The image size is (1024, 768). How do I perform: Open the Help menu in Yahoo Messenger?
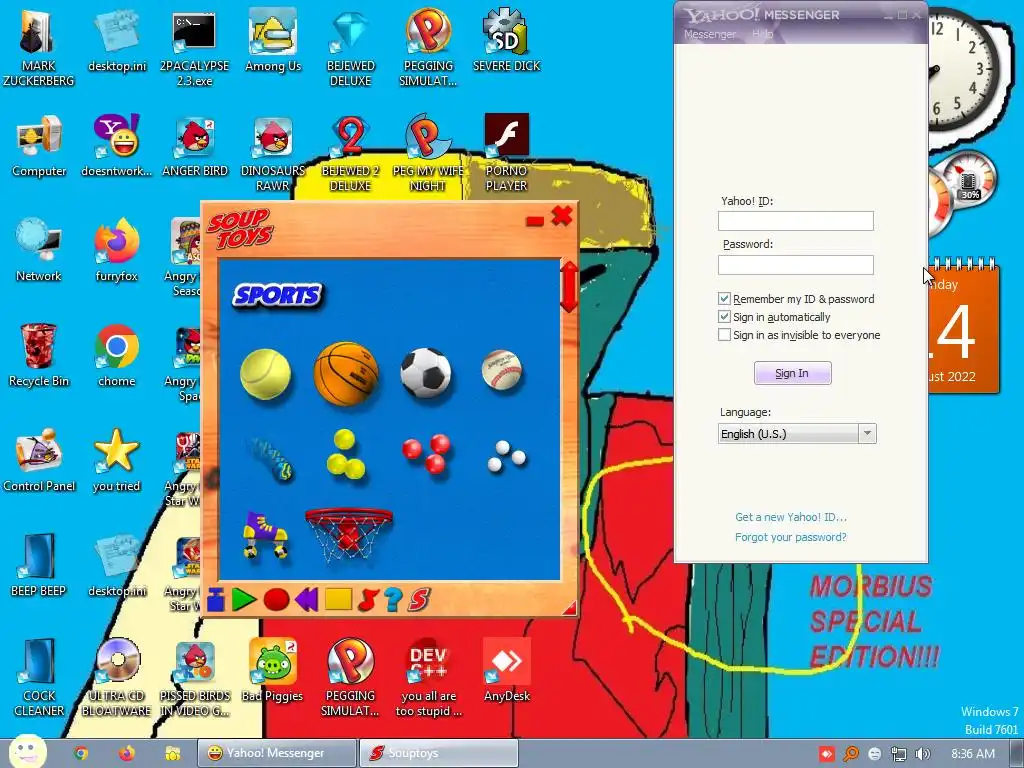(x=762, y=34)
